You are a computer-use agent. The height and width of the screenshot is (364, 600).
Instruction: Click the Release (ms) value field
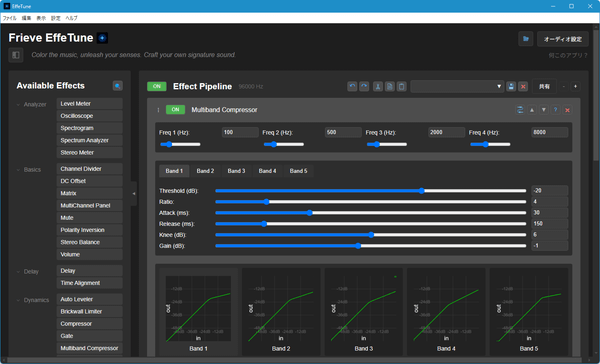pyautogui.click(x=549, y=224)
